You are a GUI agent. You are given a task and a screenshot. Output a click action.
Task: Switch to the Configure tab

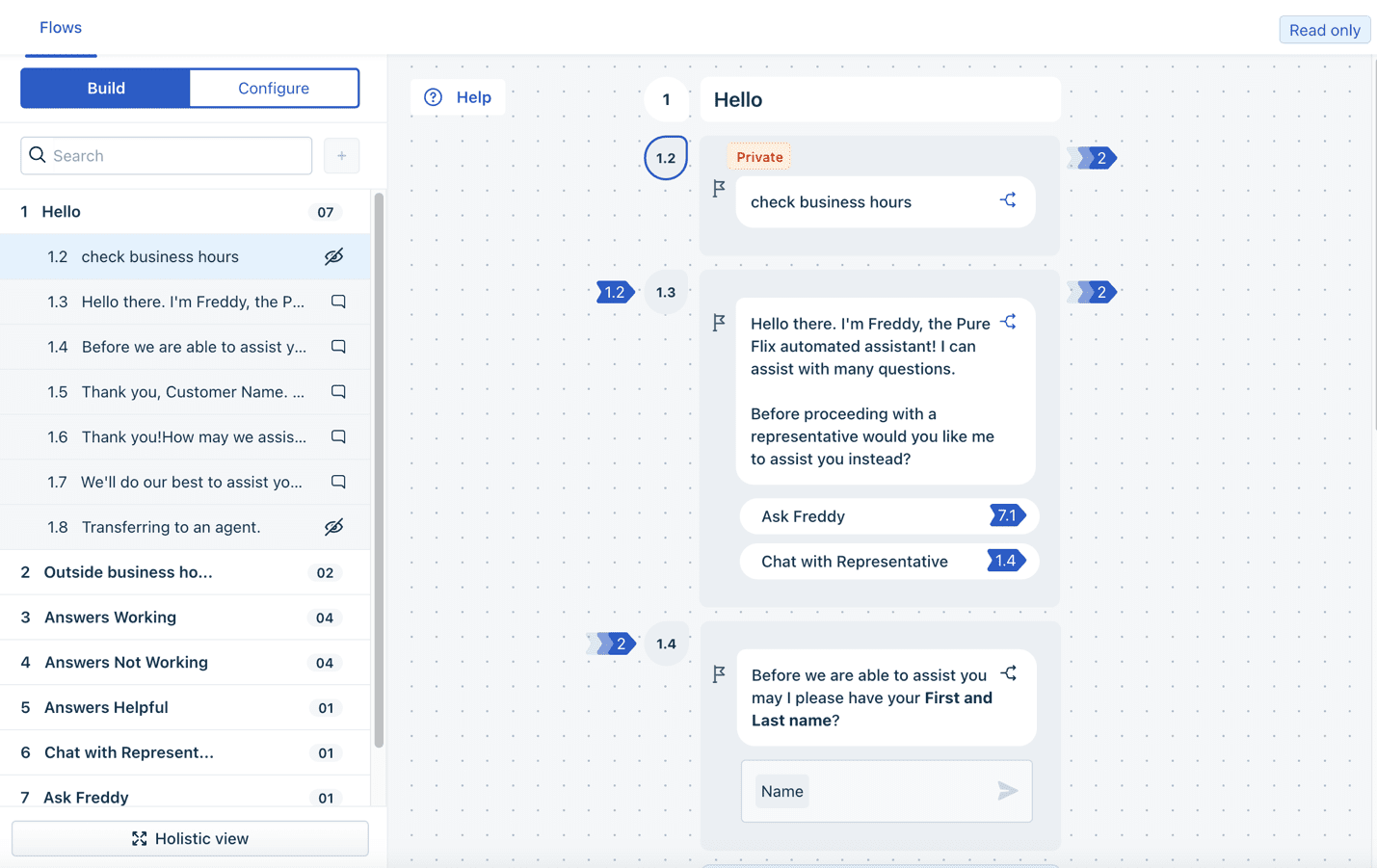click(274, 88)
